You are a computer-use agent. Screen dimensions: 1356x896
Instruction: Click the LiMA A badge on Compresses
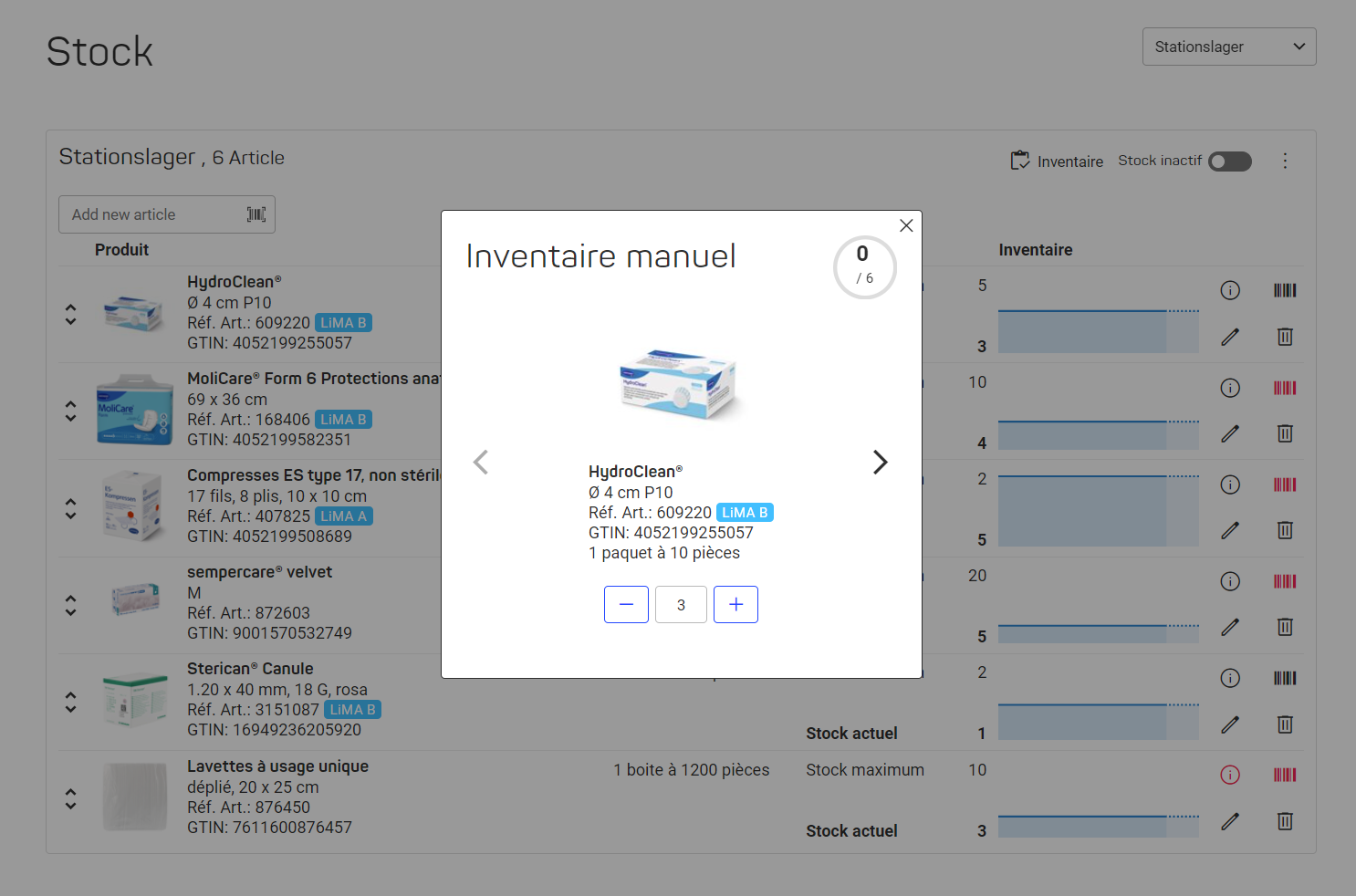pyautogui.click(x=344, y=516)
